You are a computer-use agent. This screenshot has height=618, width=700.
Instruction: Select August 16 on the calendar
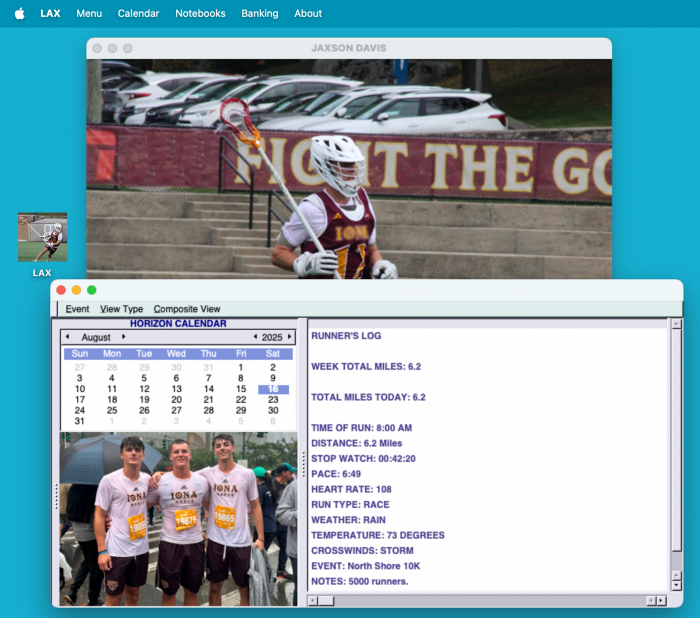(273, 389)
